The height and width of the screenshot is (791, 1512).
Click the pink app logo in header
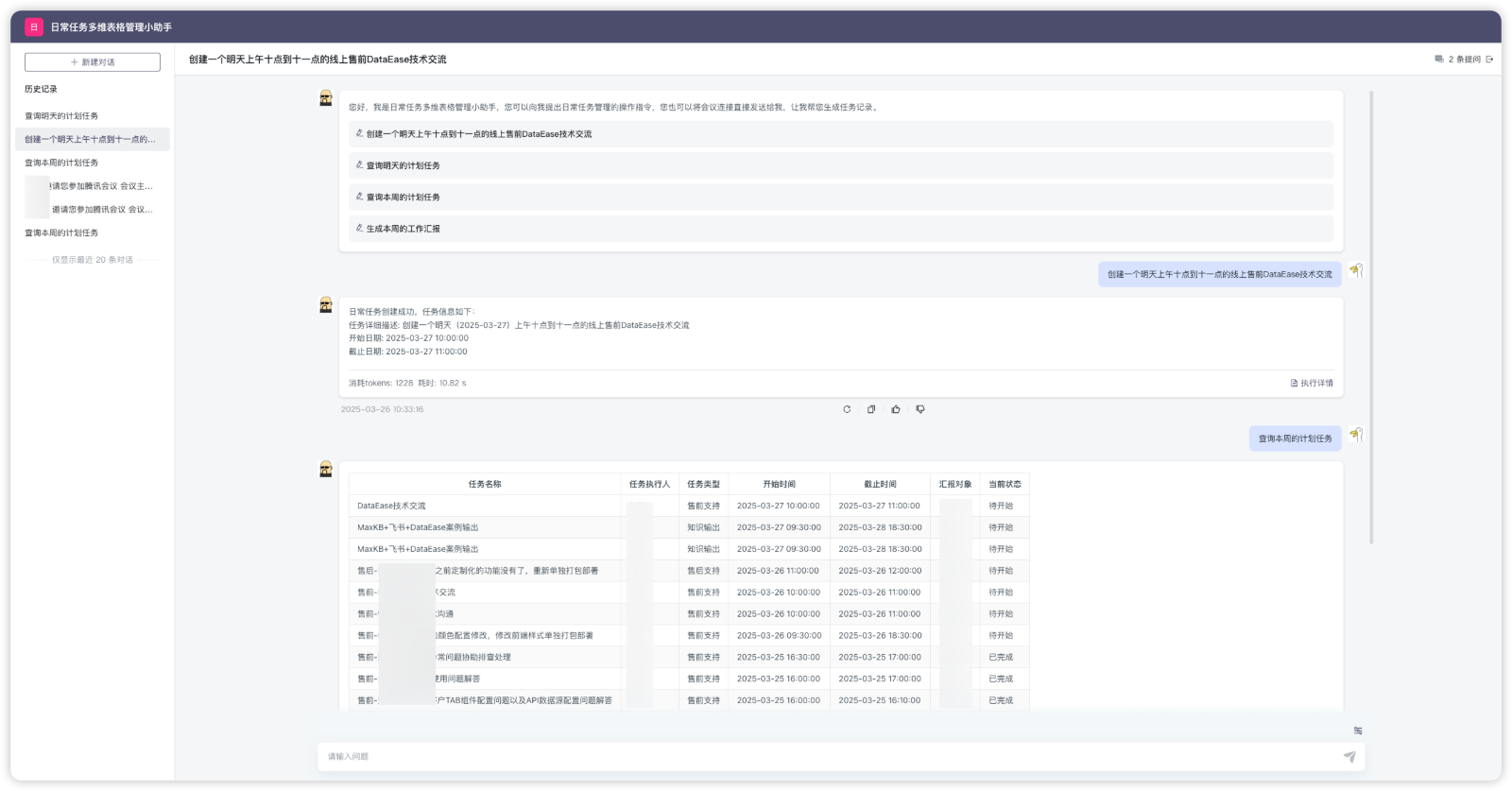[34, 27]
